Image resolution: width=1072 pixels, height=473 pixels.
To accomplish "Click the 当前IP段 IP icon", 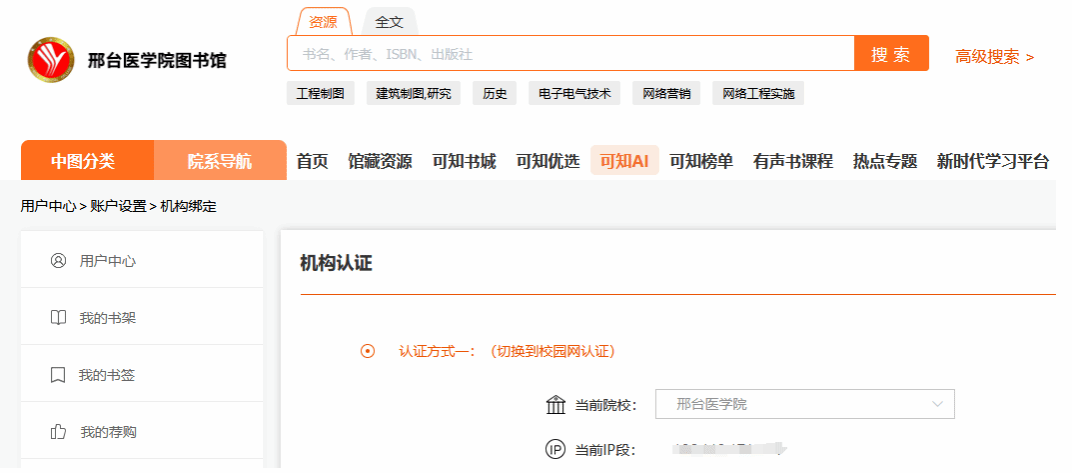I will [x=556, y=450].
